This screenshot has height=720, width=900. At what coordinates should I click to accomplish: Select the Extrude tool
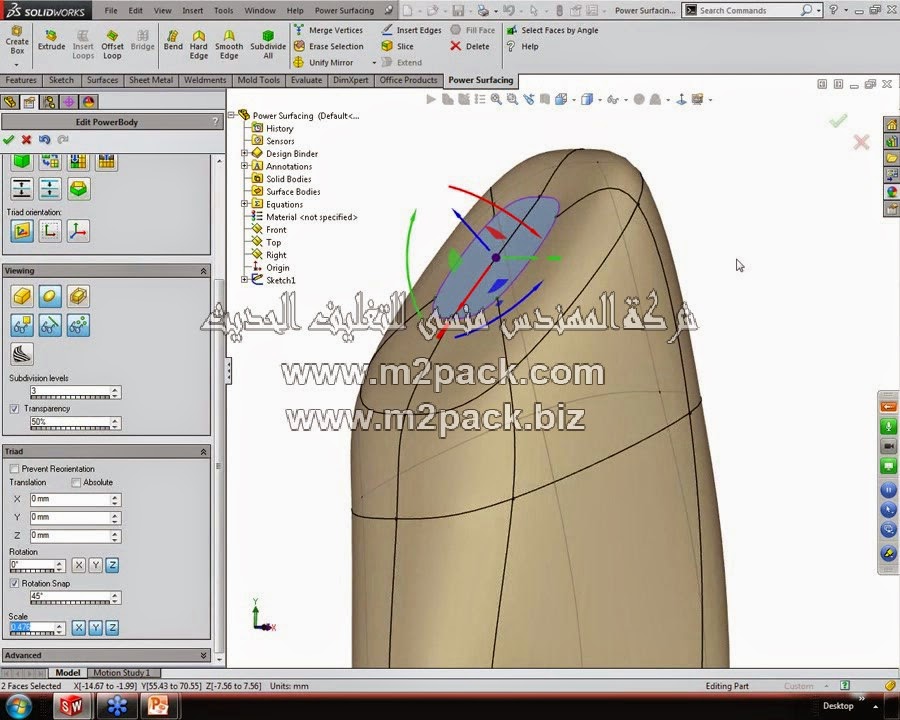51,41
